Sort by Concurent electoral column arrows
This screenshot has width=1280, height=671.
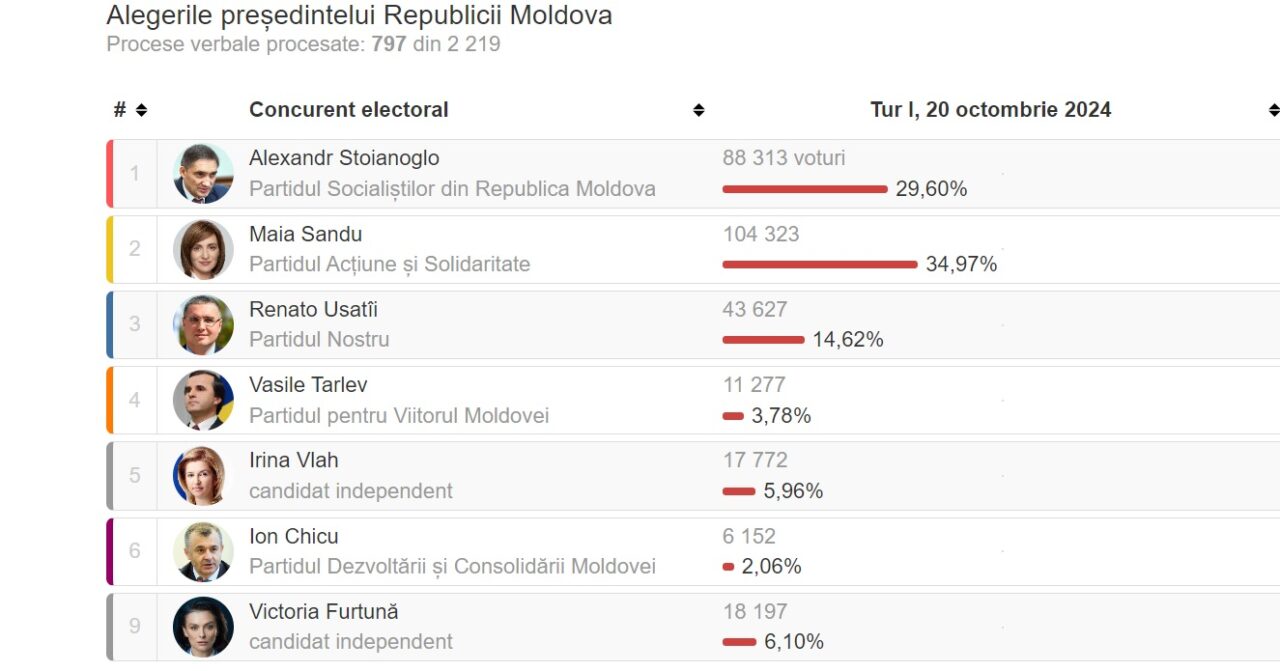[x=698, y=110]
